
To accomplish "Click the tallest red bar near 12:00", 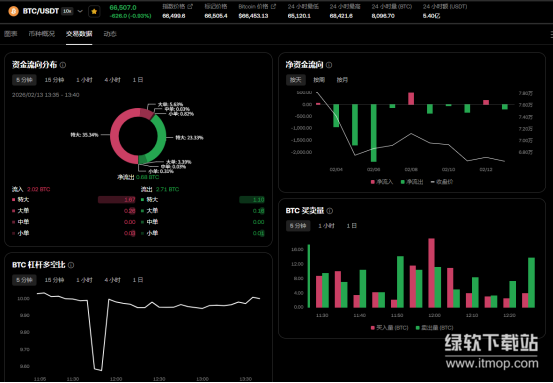I will [x=431, y=273].
